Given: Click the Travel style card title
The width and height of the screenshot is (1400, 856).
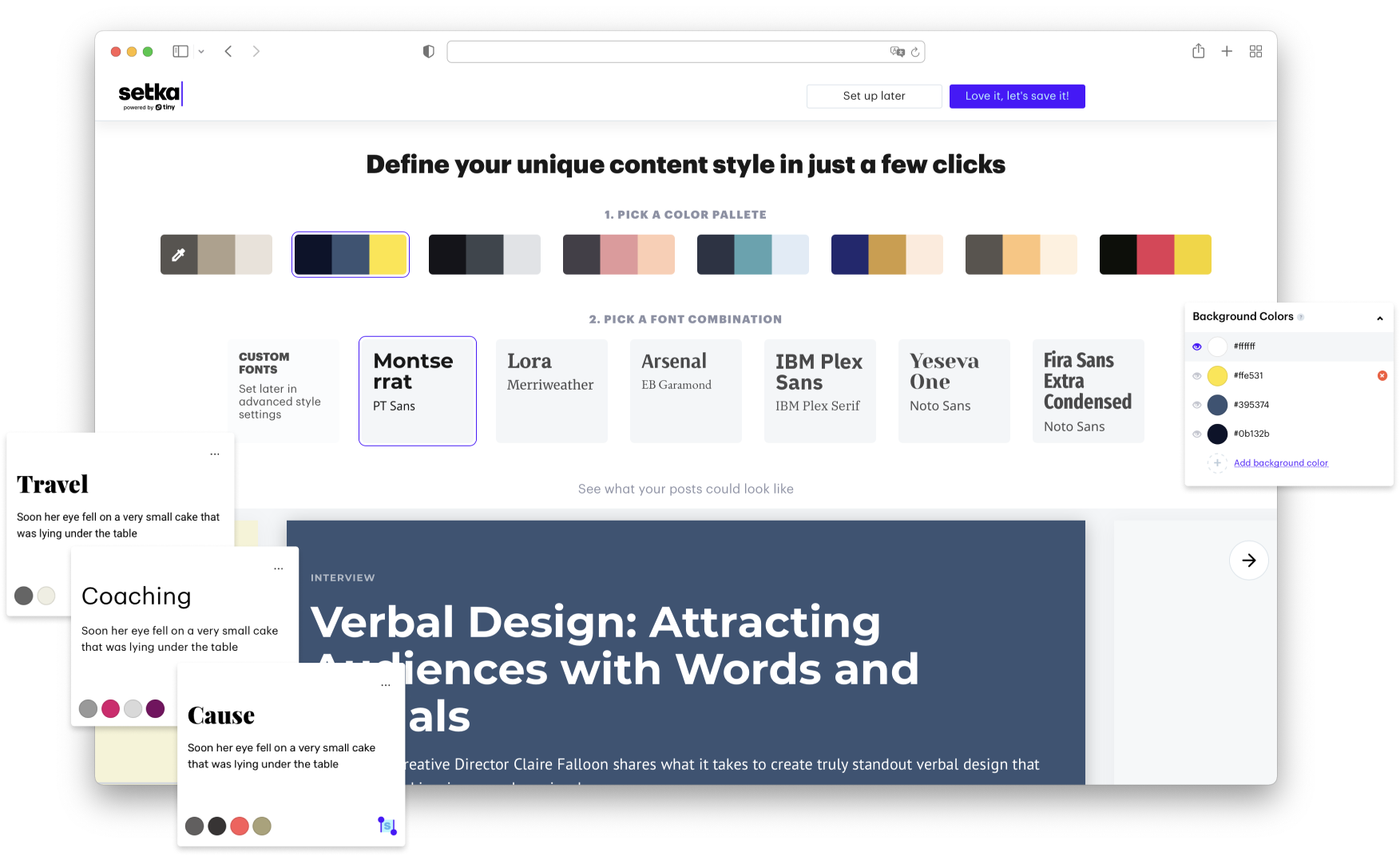Looking at the screenshot, I should point(53,485).
